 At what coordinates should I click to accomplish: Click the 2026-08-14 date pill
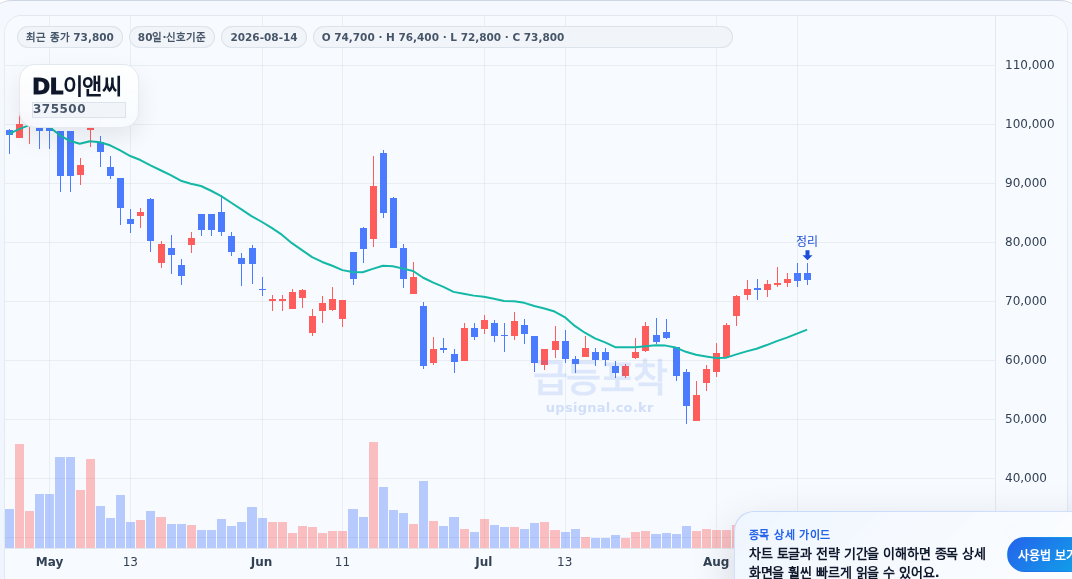(x=264, y=37)
